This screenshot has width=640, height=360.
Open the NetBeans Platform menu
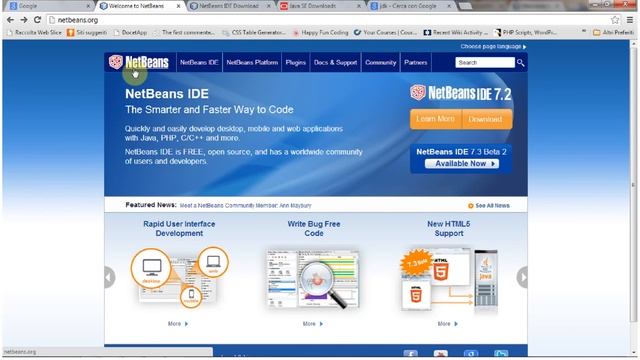click(x=252, y=62)
